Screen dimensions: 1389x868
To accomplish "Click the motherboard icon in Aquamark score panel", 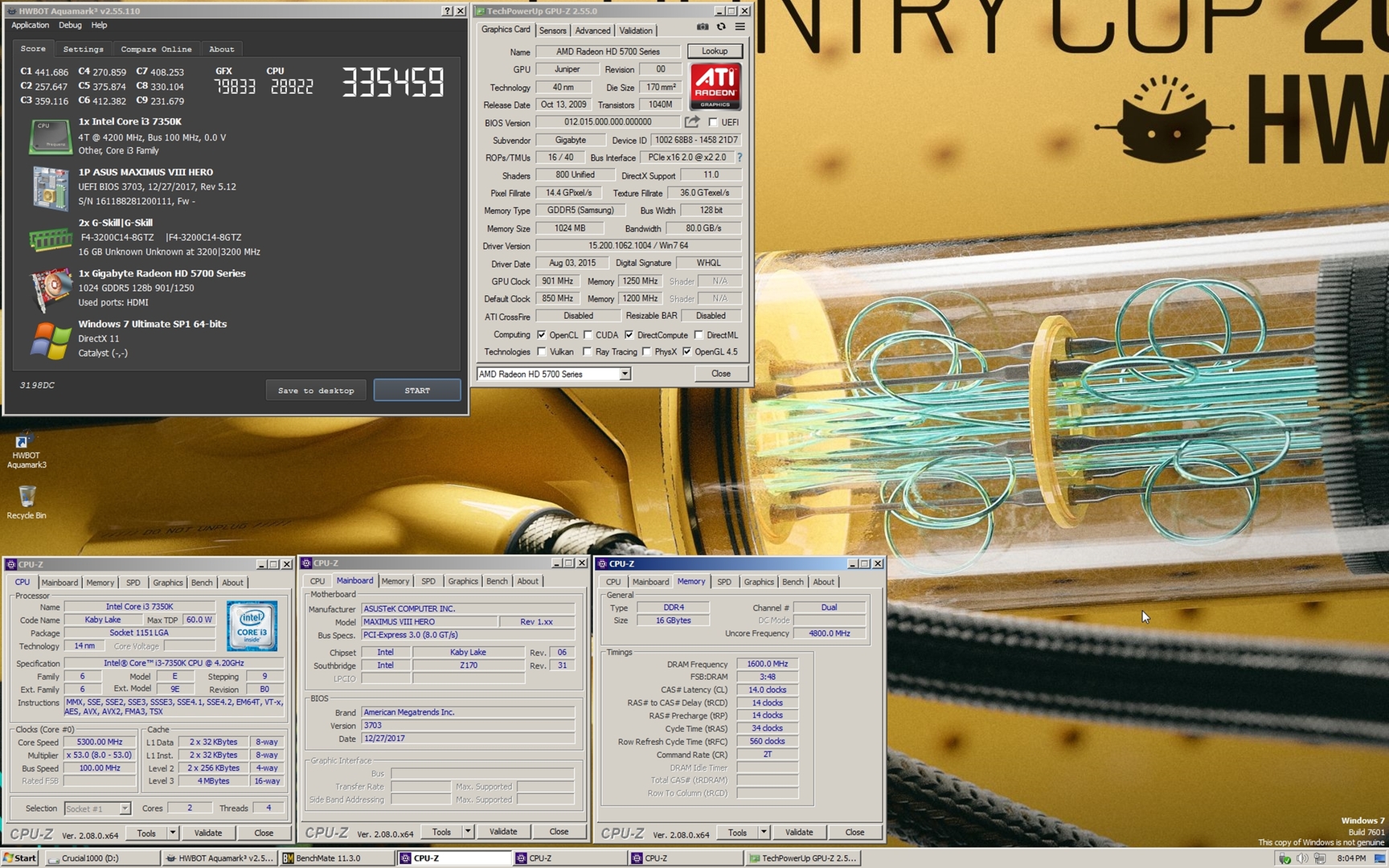I will [51, 187].
